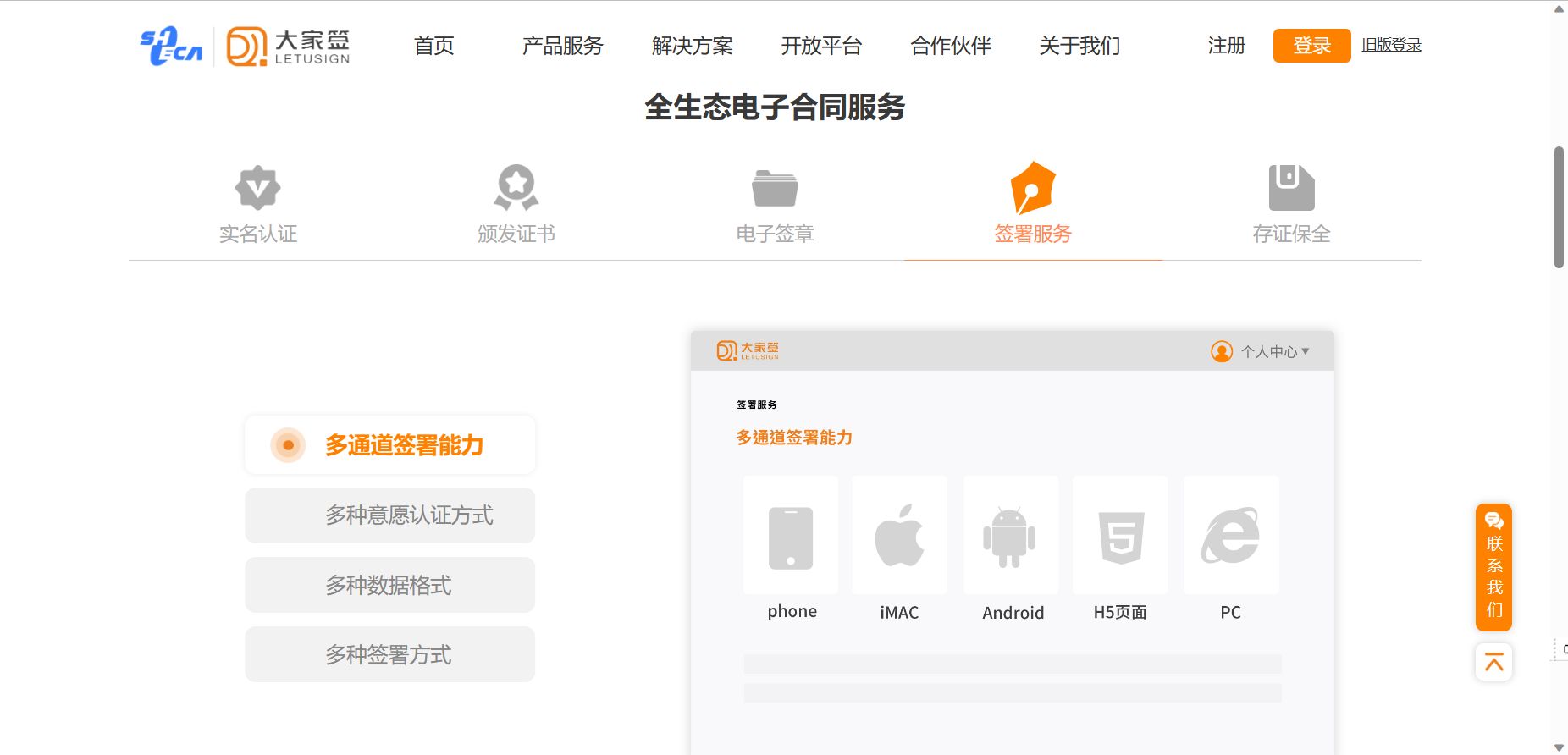
Task: Select the 多种签署方式 option
Action: pyautogui.click(x=390, y=654)
